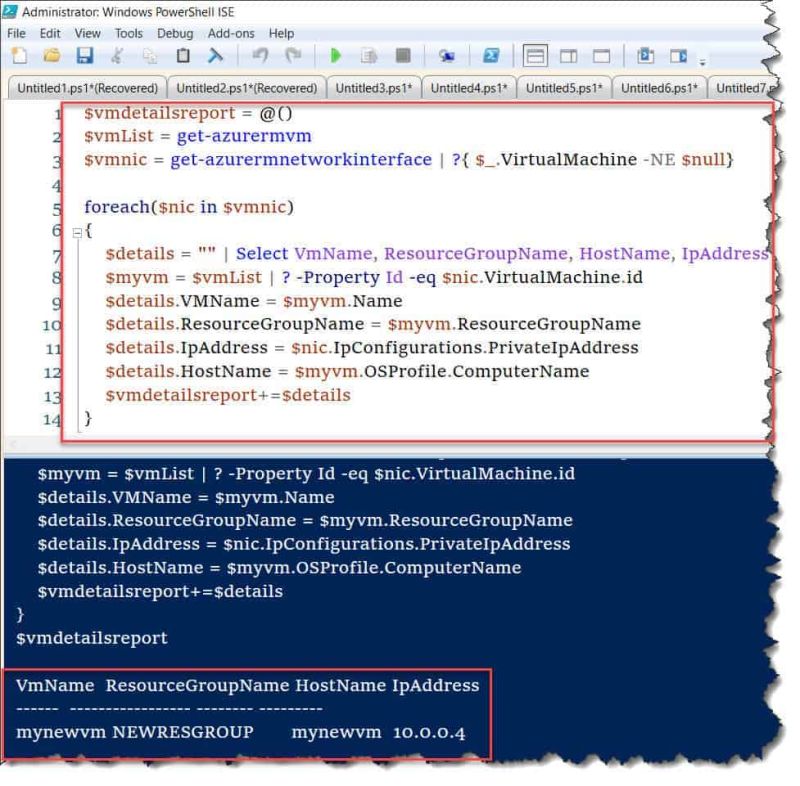Open the Edit menu
800x786 pixels.
(x=51, y=33)
